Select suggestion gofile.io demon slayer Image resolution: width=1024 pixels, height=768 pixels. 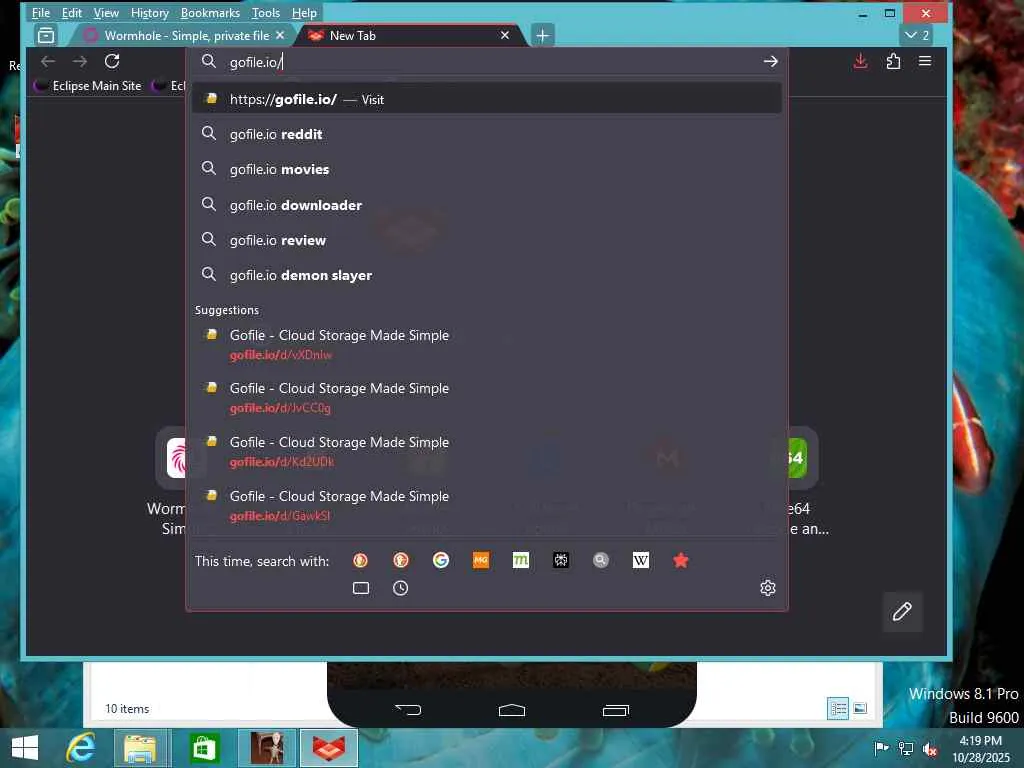[487, 276]
